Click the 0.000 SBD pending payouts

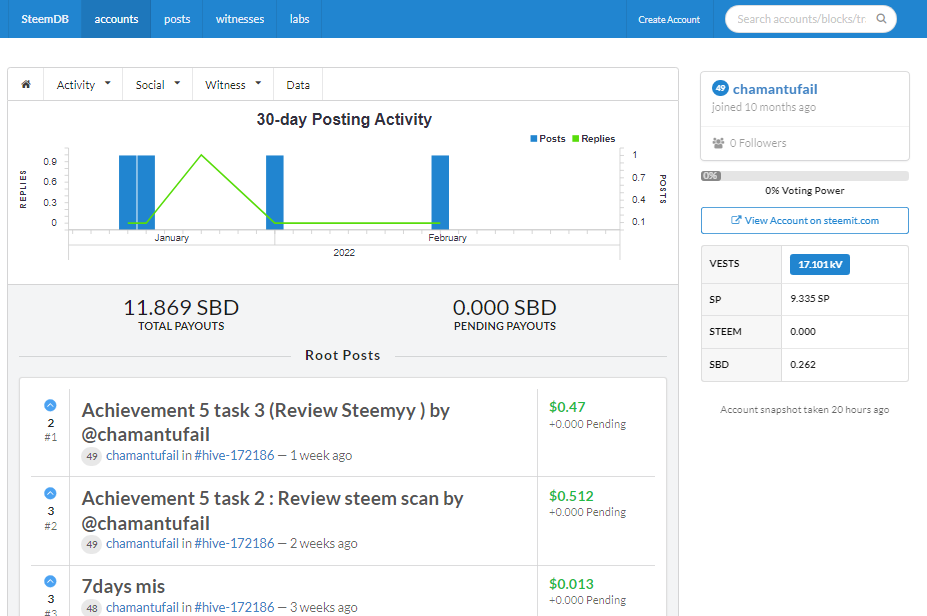[x=504, y=307]
